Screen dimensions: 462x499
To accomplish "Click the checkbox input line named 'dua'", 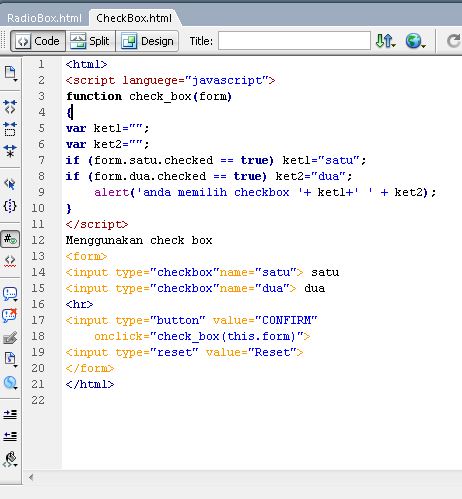I will point(195,288).
